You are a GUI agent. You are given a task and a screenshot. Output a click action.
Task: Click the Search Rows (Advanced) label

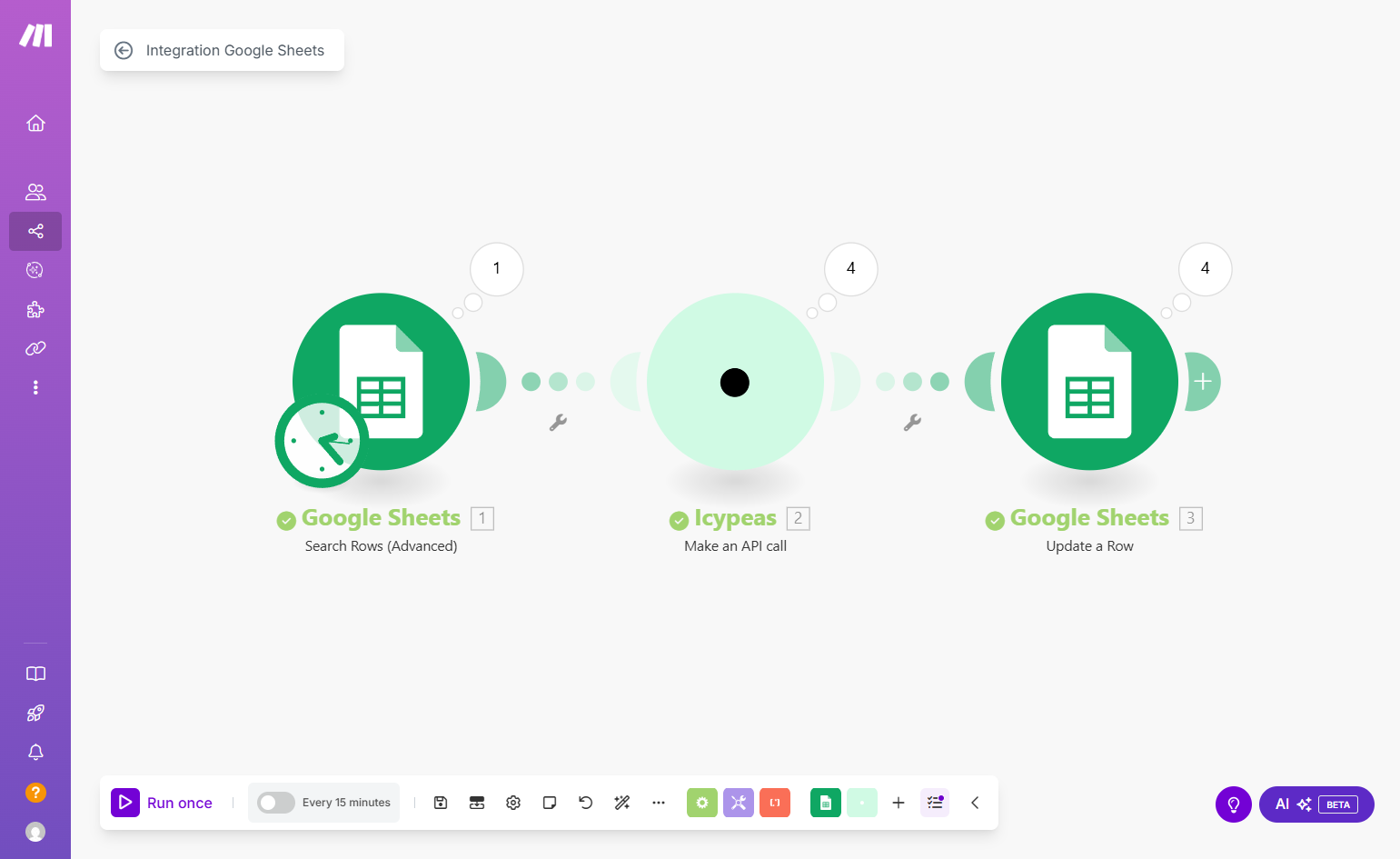381,546
